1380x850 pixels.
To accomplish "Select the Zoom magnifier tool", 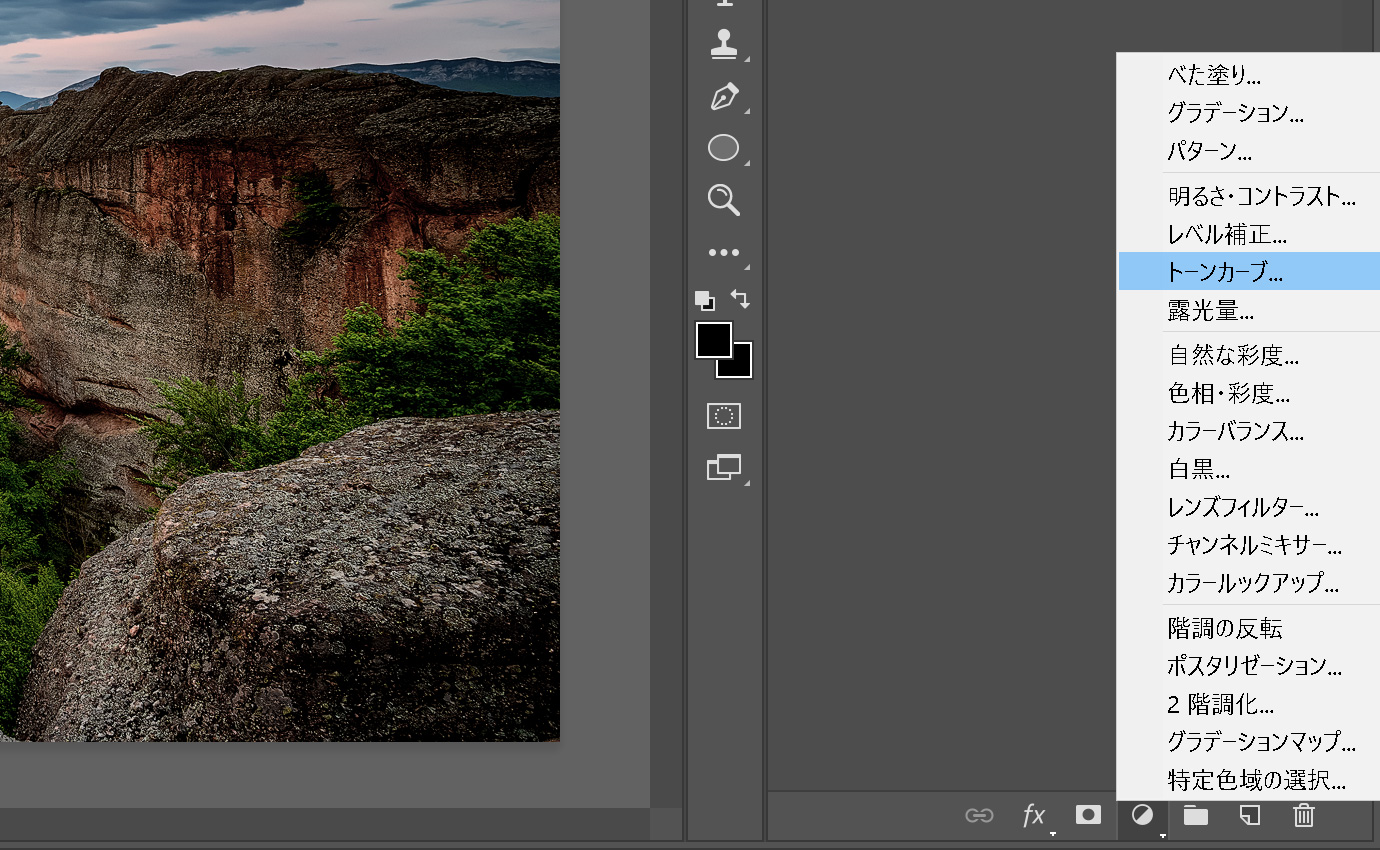I will pyautogui.click(x=723, y=199).
